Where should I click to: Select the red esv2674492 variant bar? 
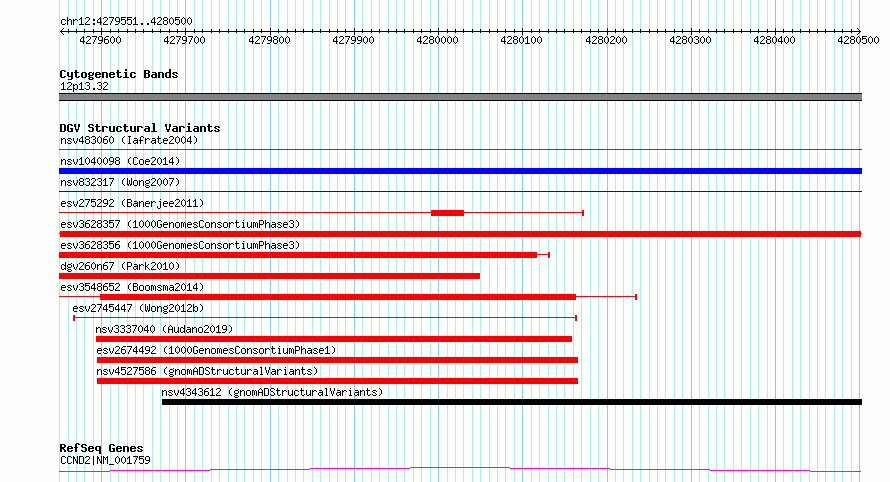click(337, 360)
